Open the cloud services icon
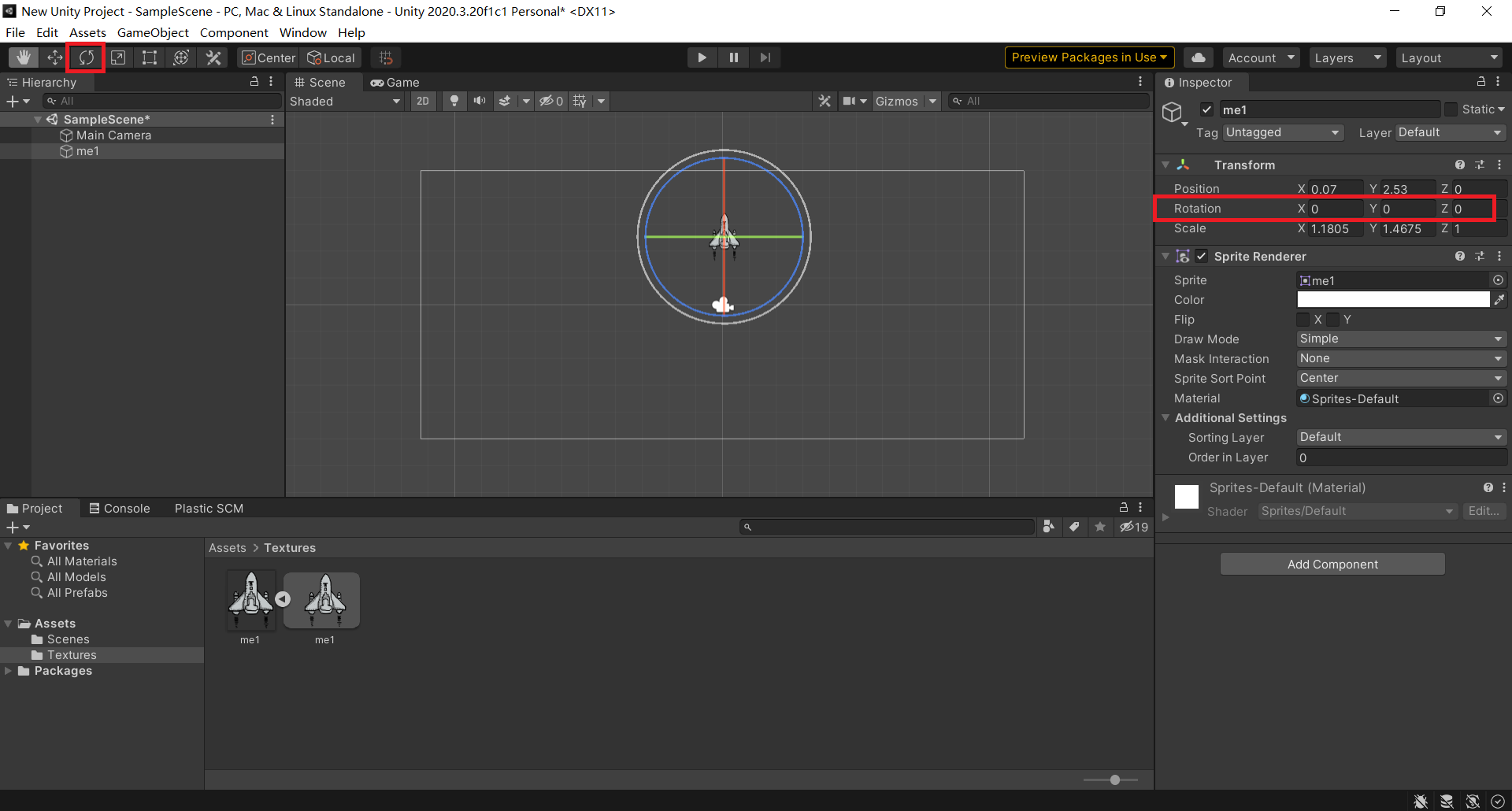Image resolution: width=1512 pixels, height=811 pixels. 1198,57
